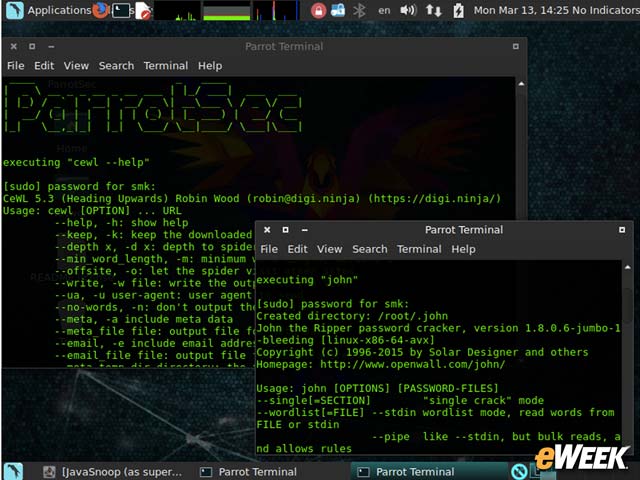Open Edit menu in cewl terminal window

click(x=44, y=66)
